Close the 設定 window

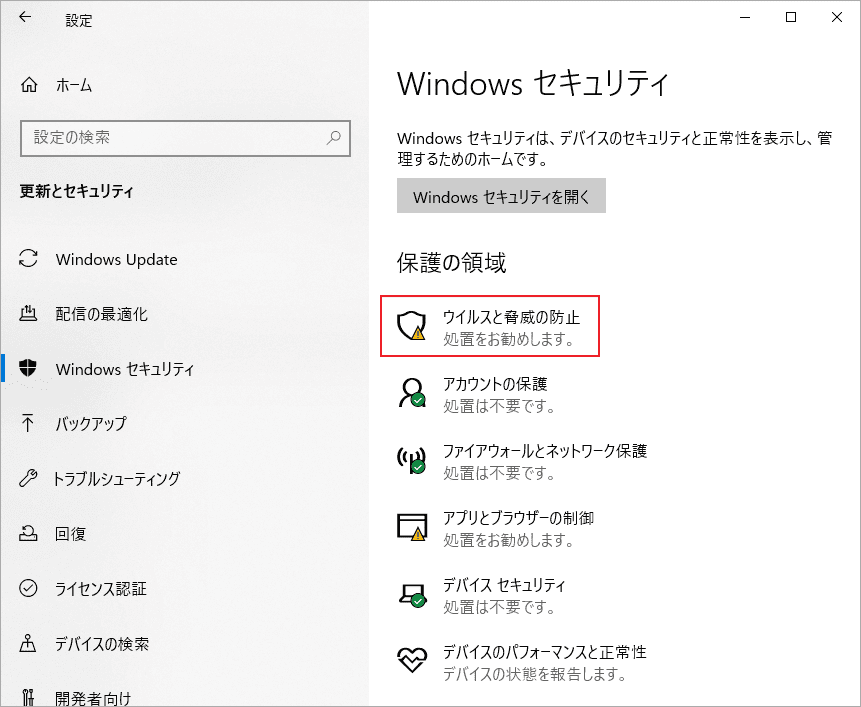837,17
